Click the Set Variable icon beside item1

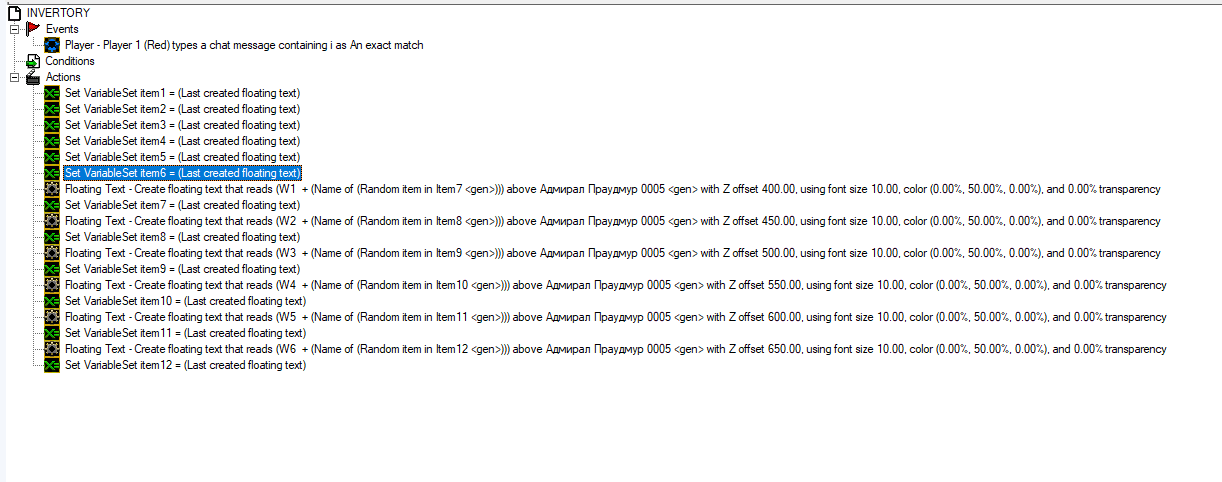(52, 93)
